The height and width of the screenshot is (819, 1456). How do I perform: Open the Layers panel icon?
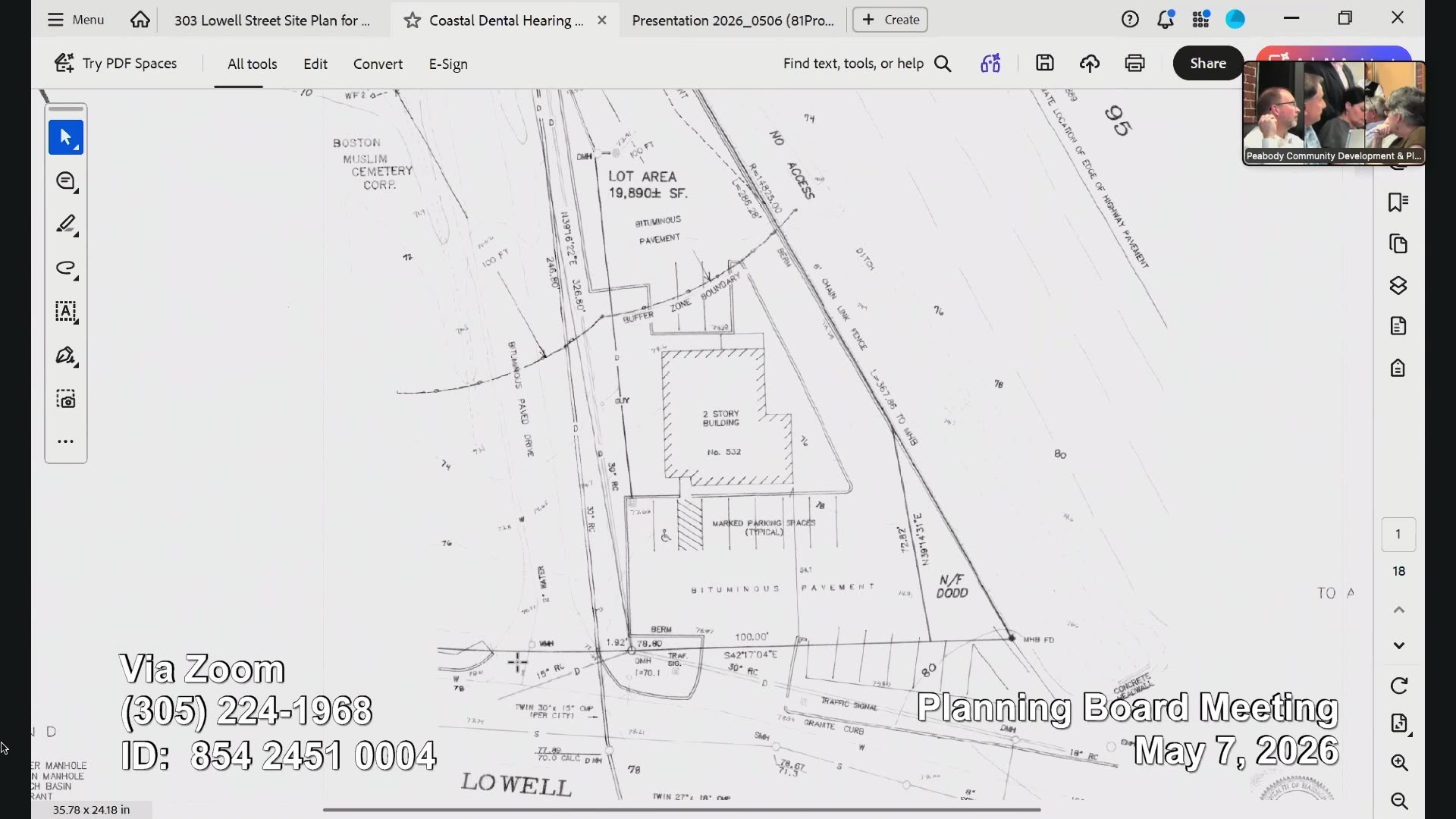coord(1398,285)
